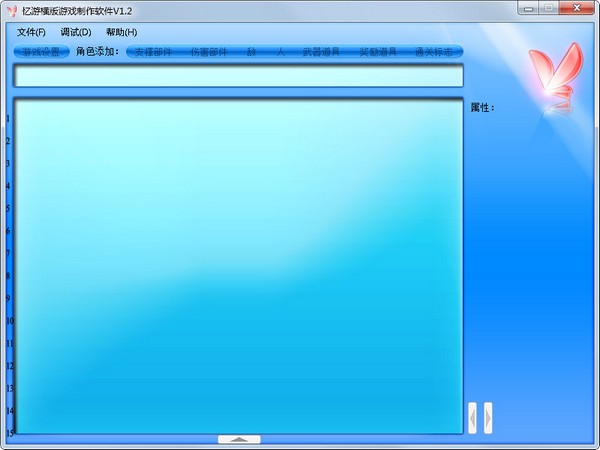Add a 伤害部件 role
The height and width of the screenshot is (450, 600).
pos(209,52)
